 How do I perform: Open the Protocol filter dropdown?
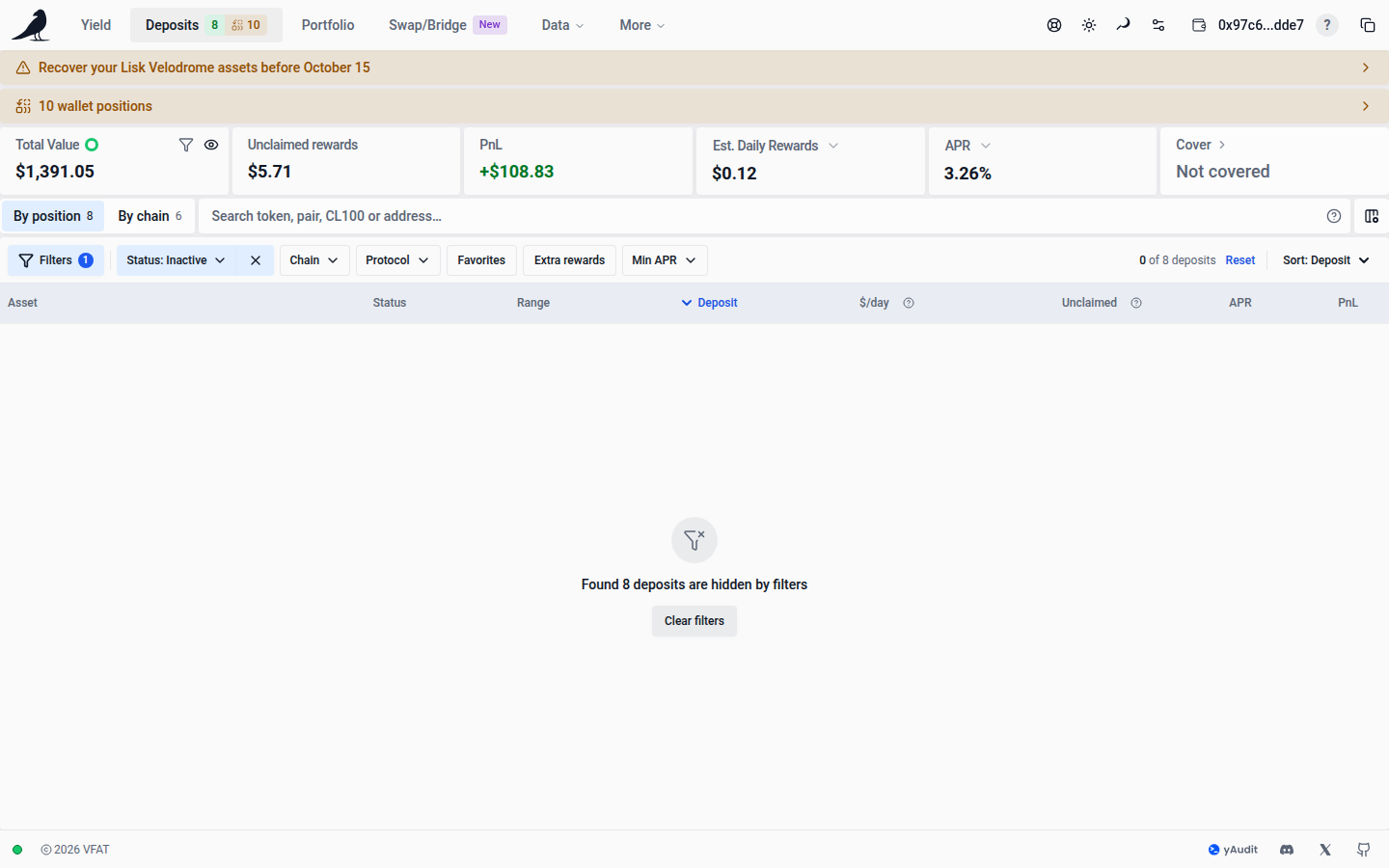(x=397, y=260)
